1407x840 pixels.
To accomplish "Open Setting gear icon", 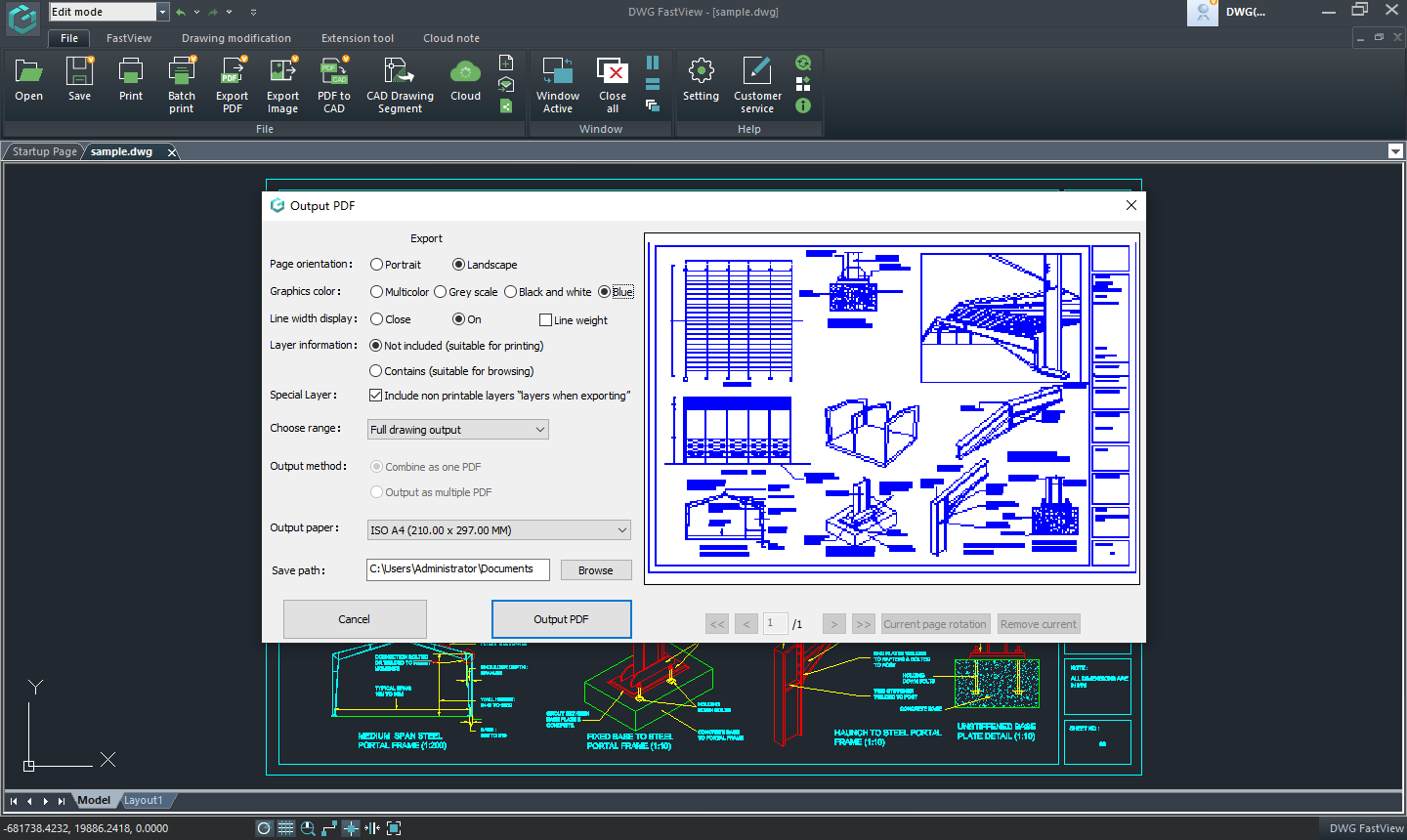I will (x=702, y=71).
